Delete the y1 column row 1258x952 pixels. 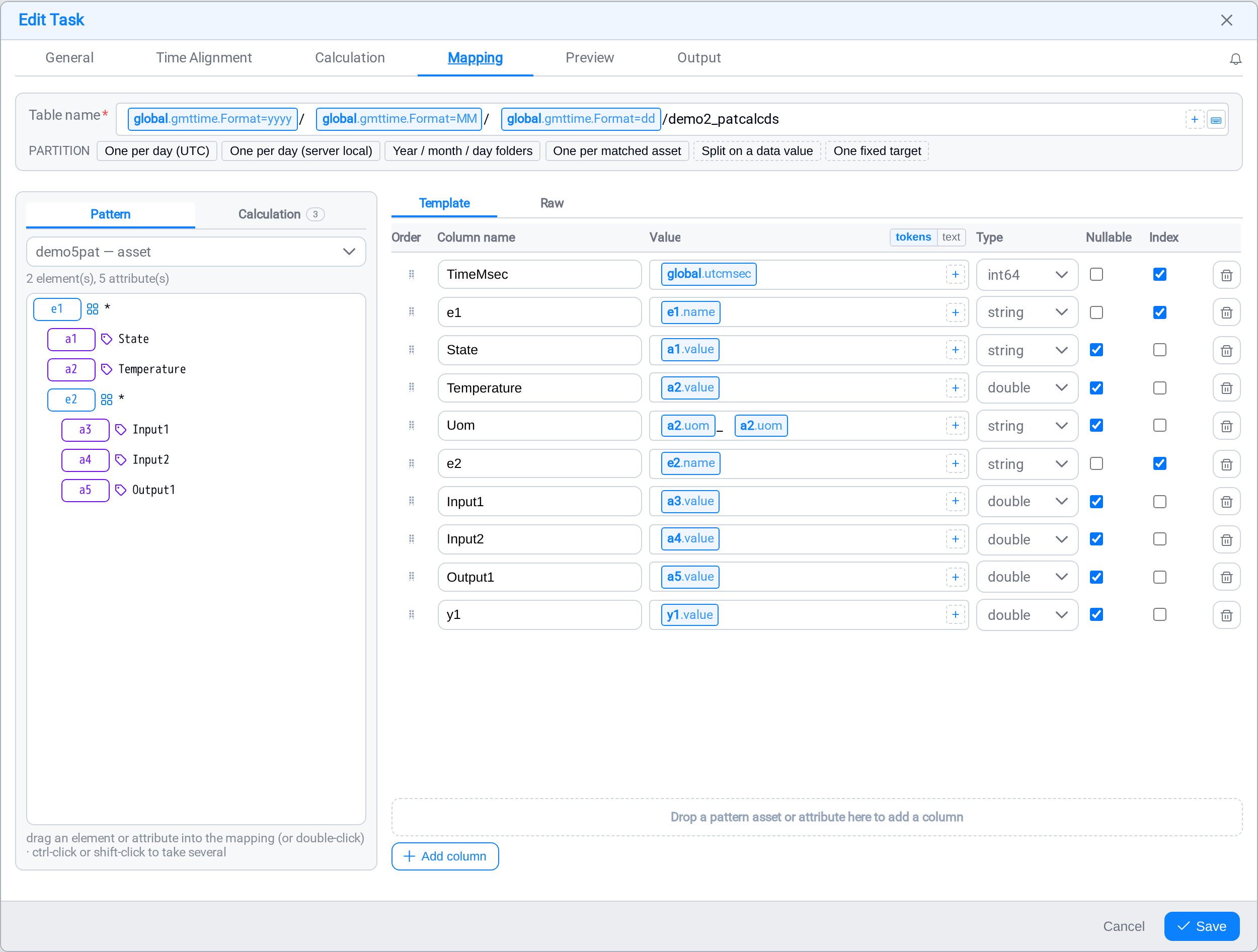pos(1226,615)
